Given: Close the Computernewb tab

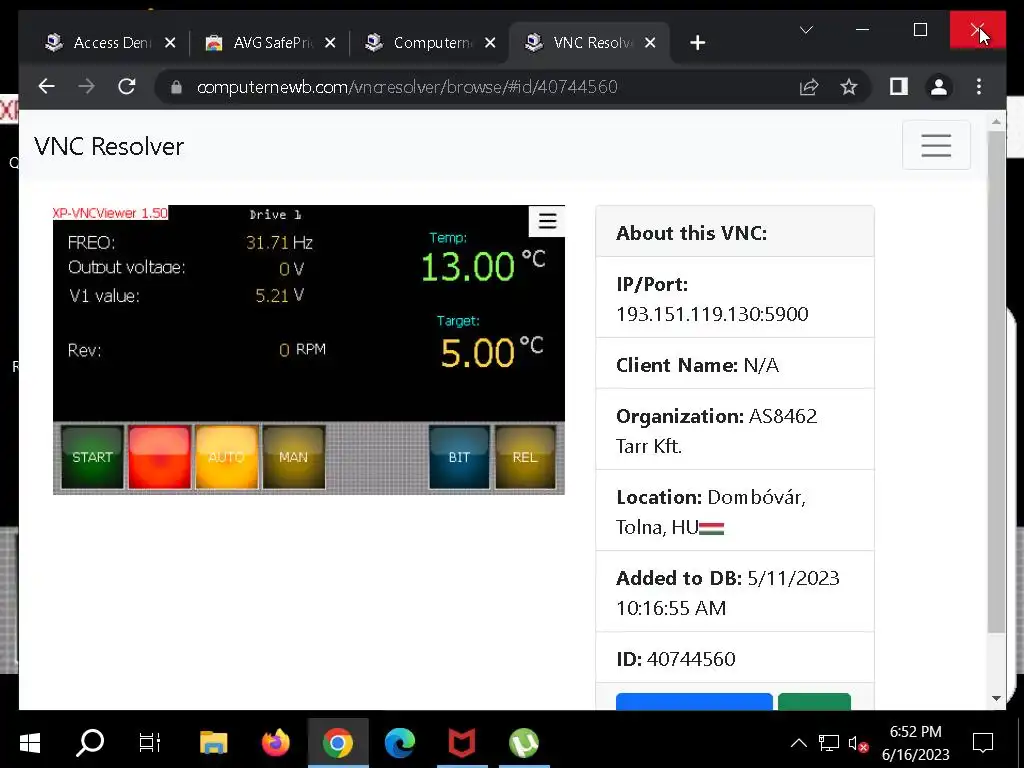Looking at the screenshot, I should coord(490,43).
